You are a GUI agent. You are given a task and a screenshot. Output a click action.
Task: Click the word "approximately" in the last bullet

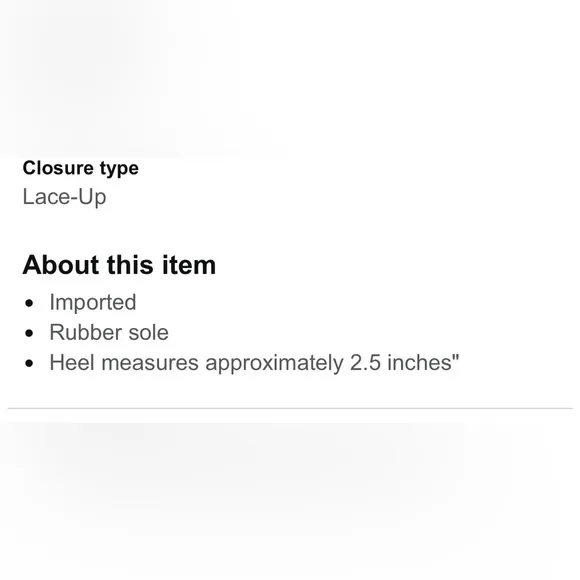pyautogui.click(x=274, y=363)
